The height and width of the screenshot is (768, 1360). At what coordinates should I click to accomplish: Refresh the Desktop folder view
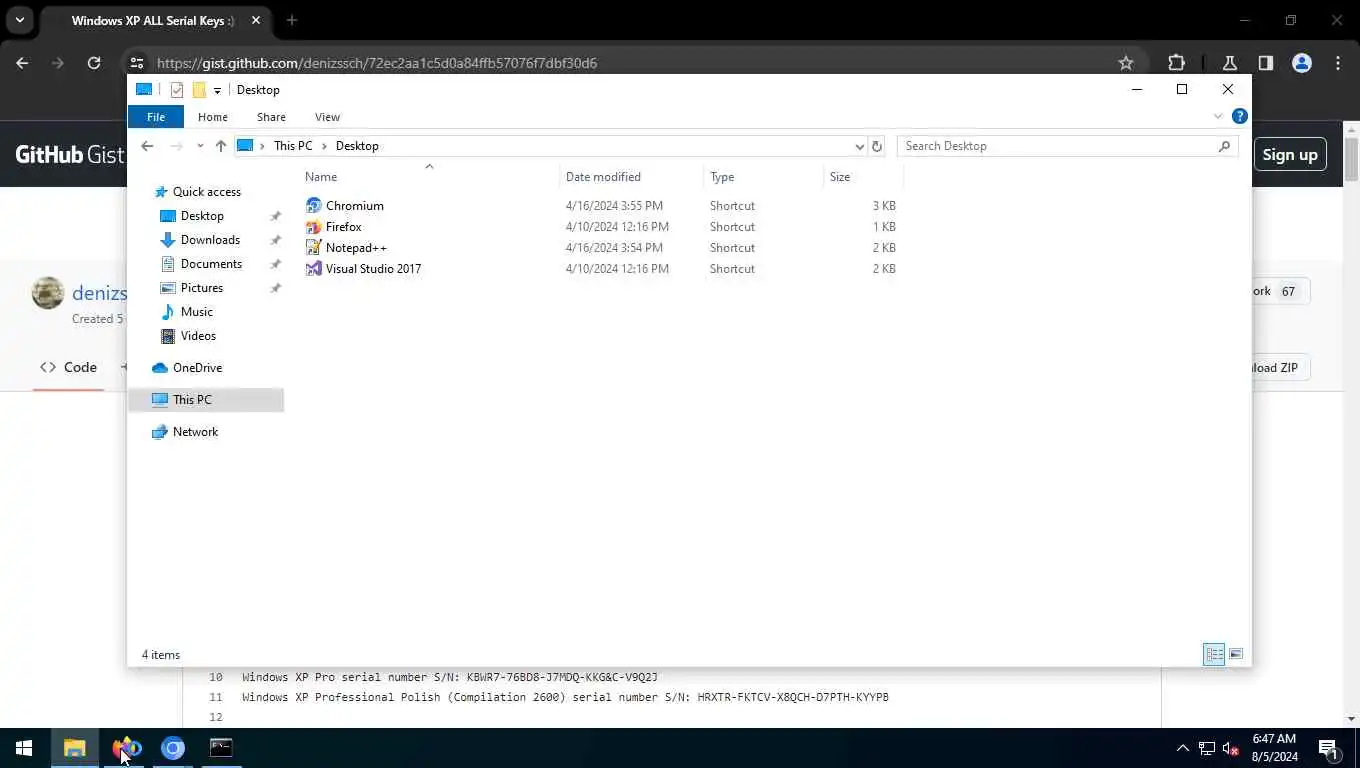tap(877, 146)
